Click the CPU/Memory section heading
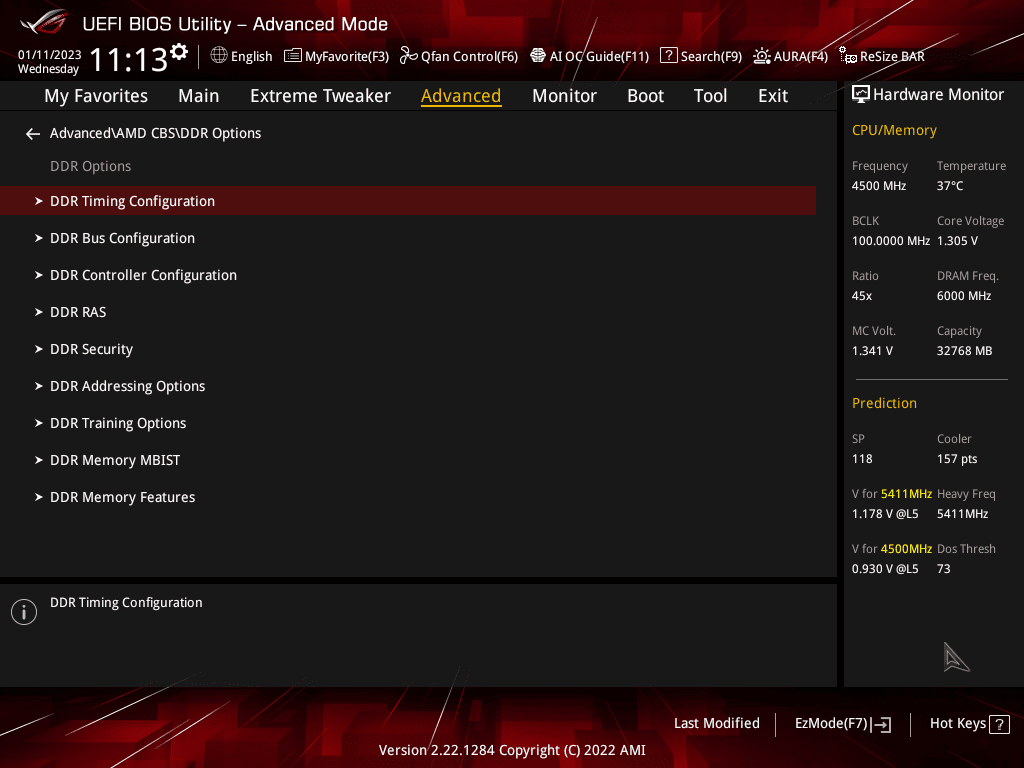 (894, 130)
